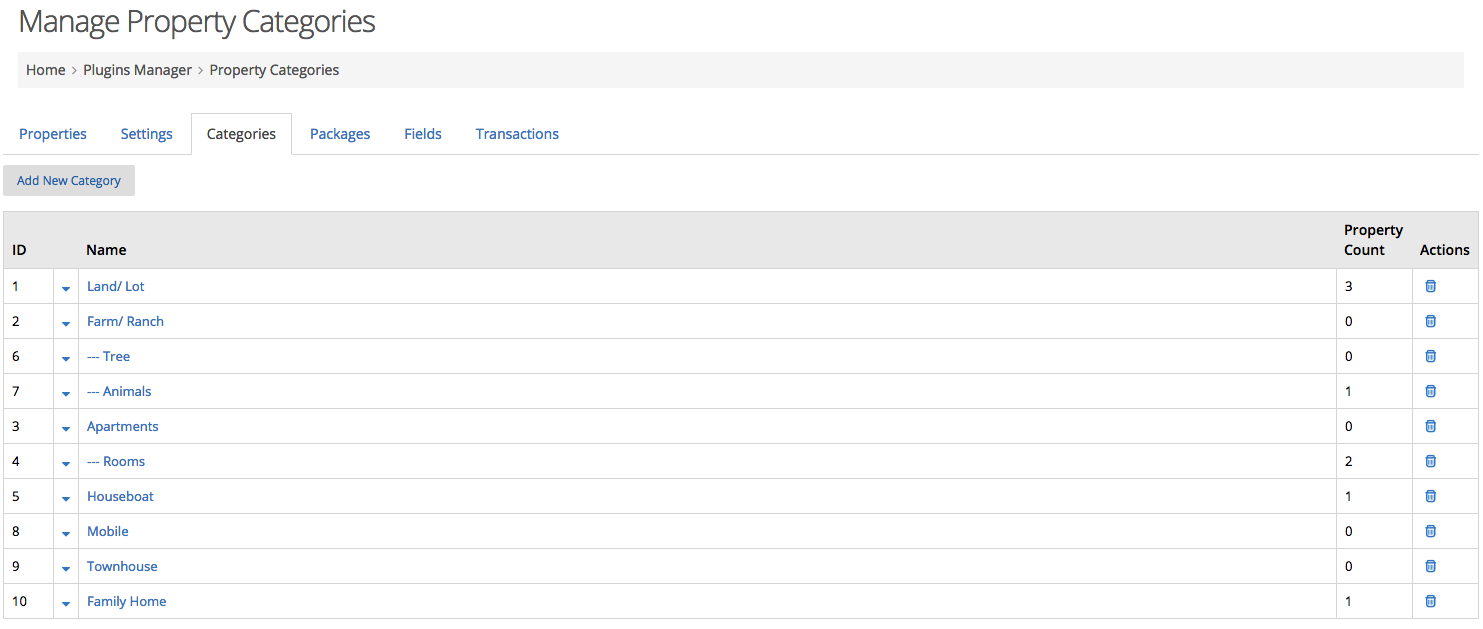Click Property Categories in the breadcrumb
Viewport: 1483px width, 629px height.
[274, 70]
